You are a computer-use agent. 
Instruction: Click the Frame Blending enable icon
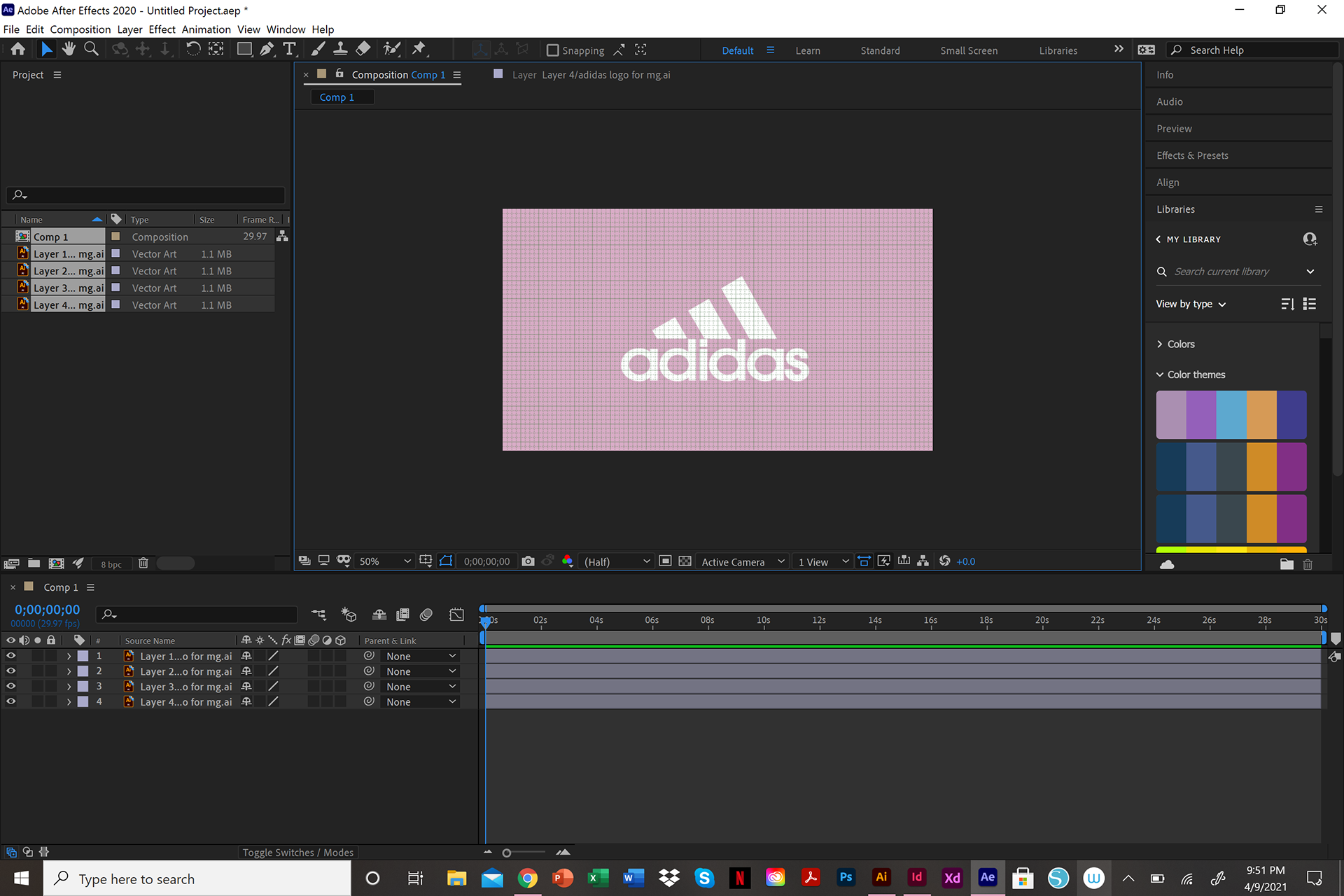(402, 615)
